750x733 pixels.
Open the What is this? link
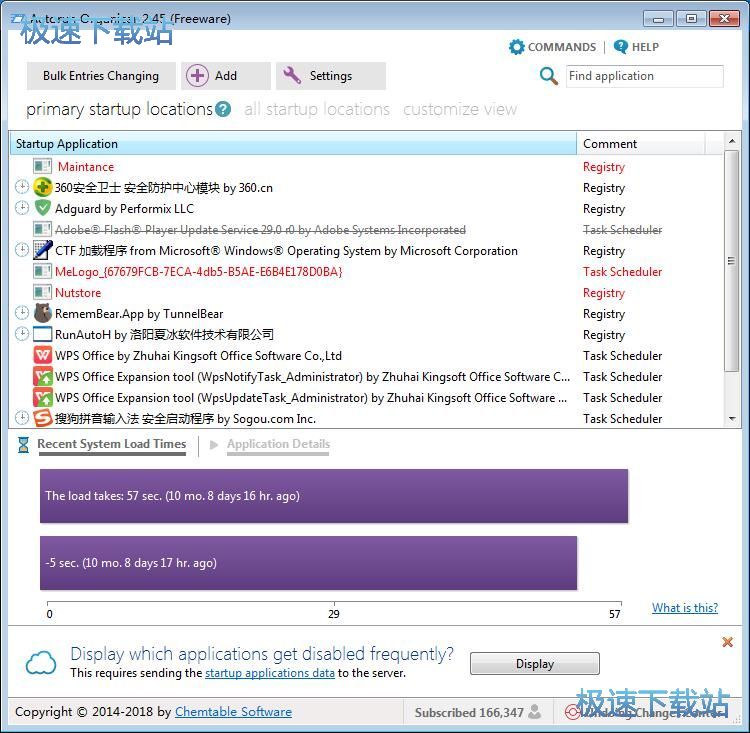point(685,608)
